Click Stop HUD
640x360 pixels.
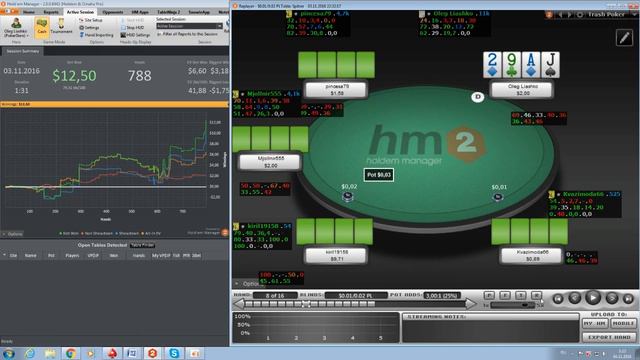pyautogui.click(x=132, y=27)
